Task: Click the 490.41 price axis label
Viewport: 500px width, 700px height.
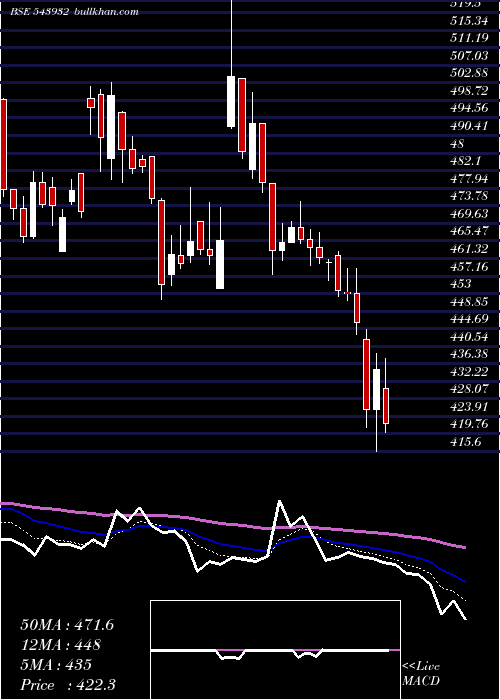Action: pyautogui.click(x=469, y=126)
